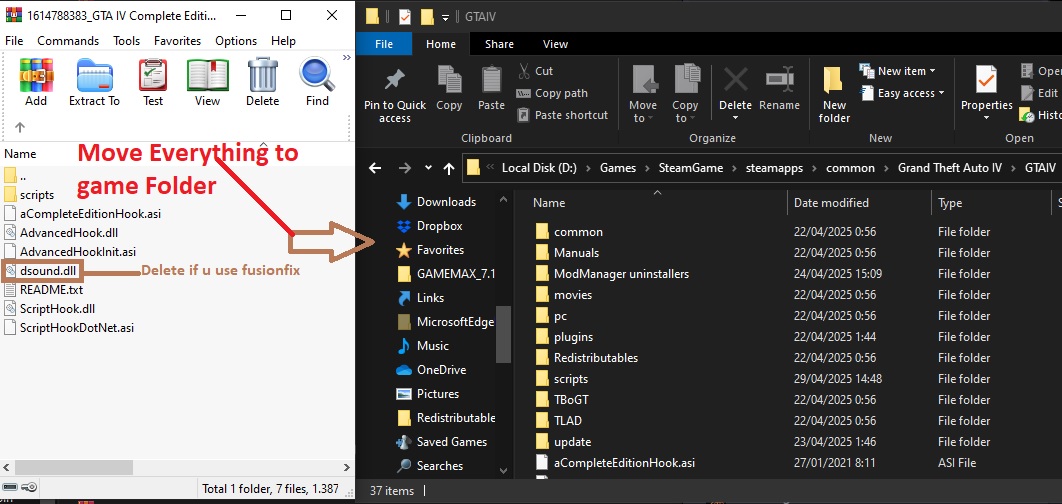The image size is (1062, 504).
Task: Click the Find magnifier icon in WinRAR
Action: pyautogui.click(x=317, y=83)
